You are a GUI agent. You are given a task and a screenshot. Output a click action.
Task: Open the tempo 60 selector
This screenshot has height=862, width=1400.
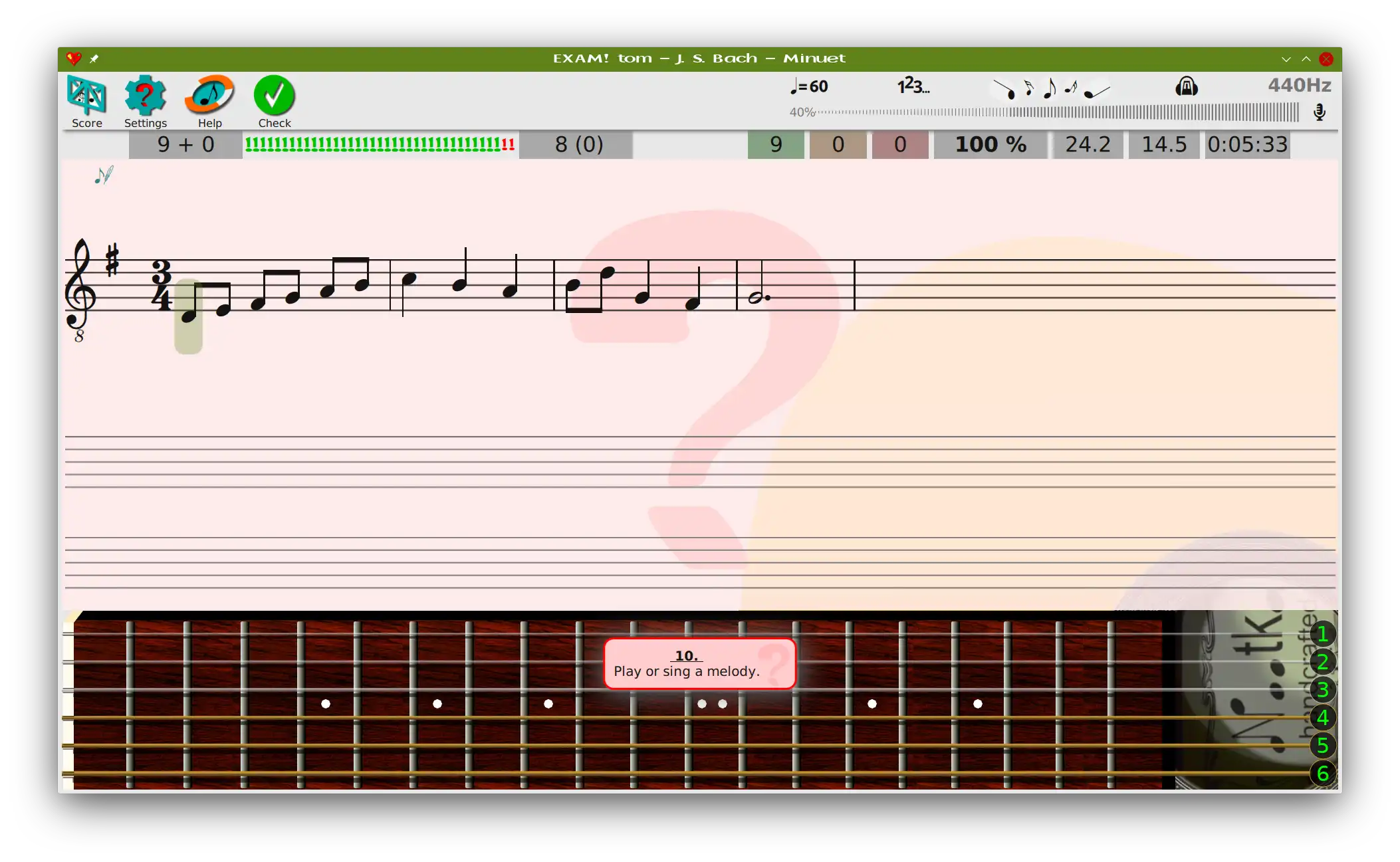click(809, 86)
